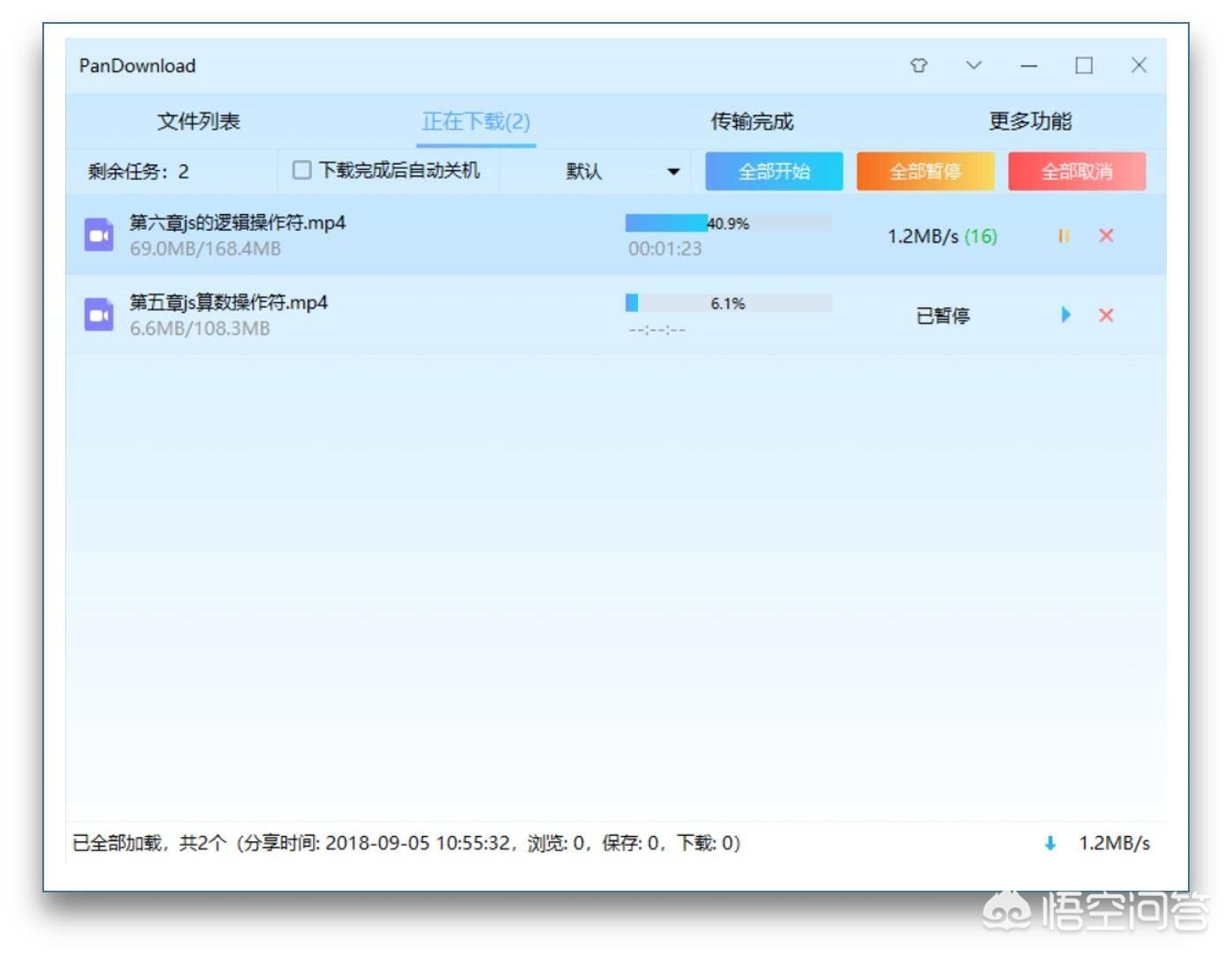Open the skin (shirt) icon in title bar
Viewport: 1232px width, 955px height.
point(918,65)
